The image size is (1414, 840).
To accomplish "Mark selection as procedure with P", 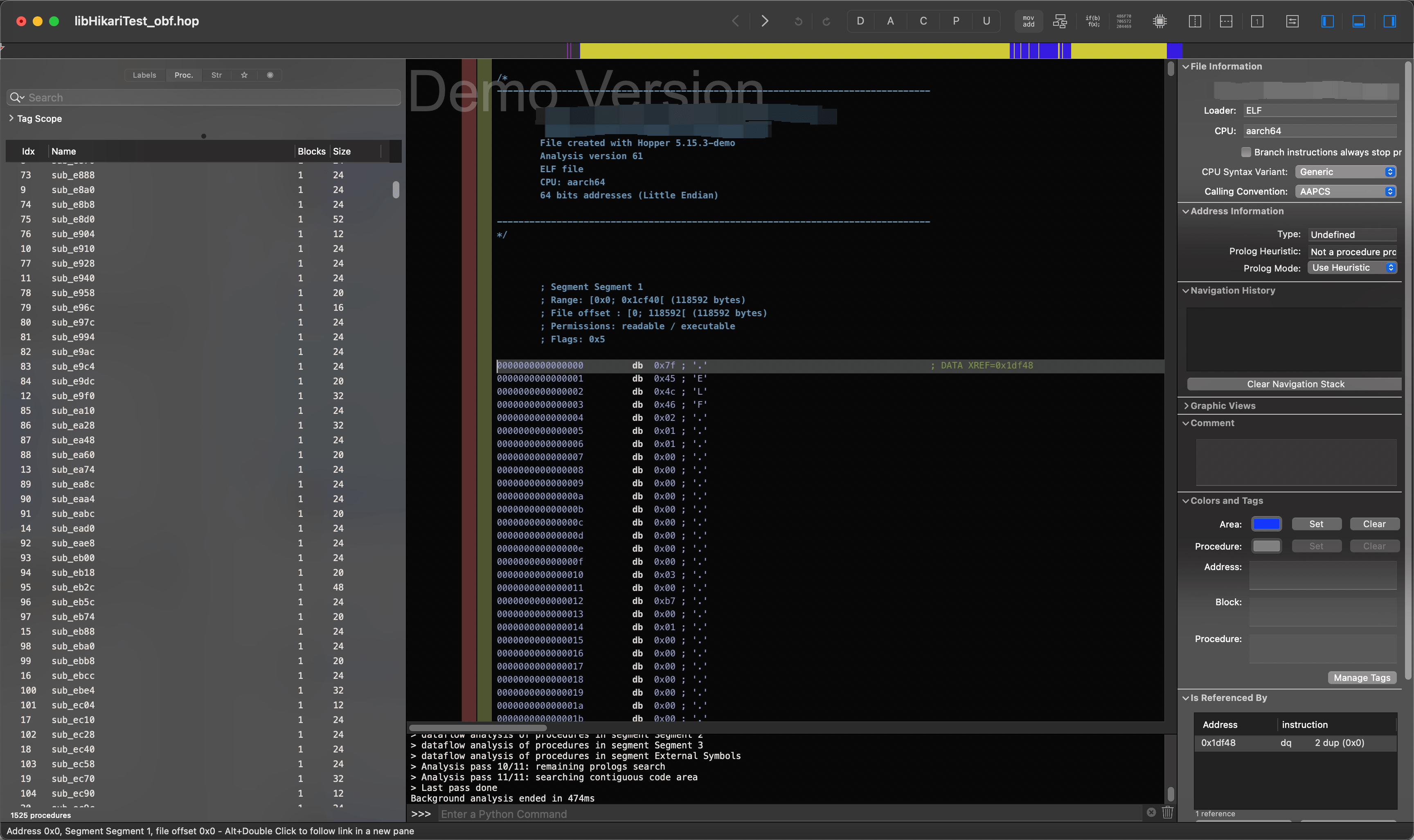I will (955, 21).
